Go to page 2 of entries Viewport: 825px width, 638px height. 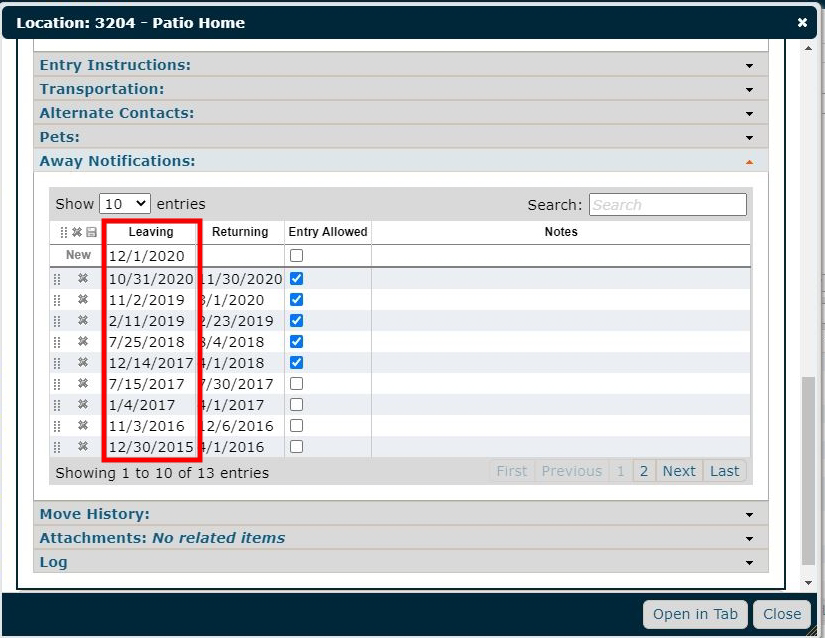[x=643, y=471]
